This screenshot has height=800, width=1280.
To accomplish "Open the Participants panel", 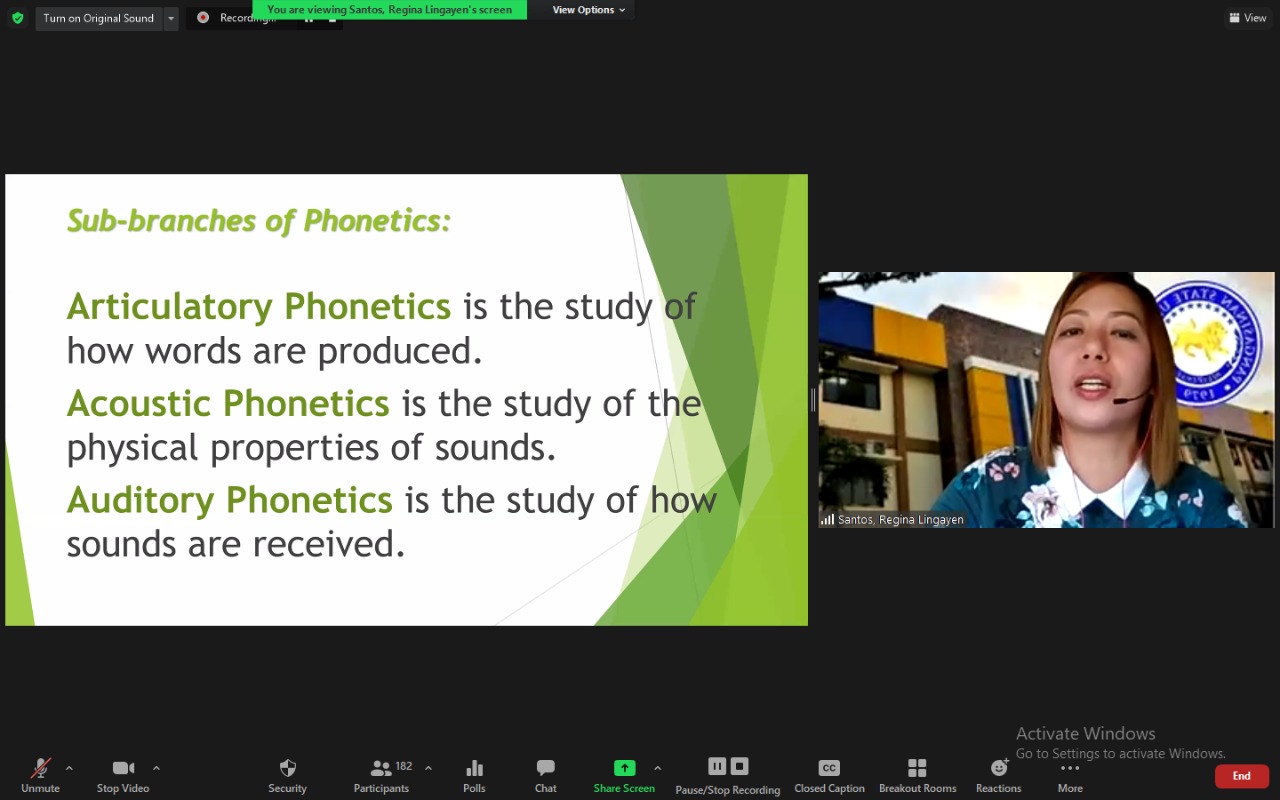I will click(x=381, y=776).
